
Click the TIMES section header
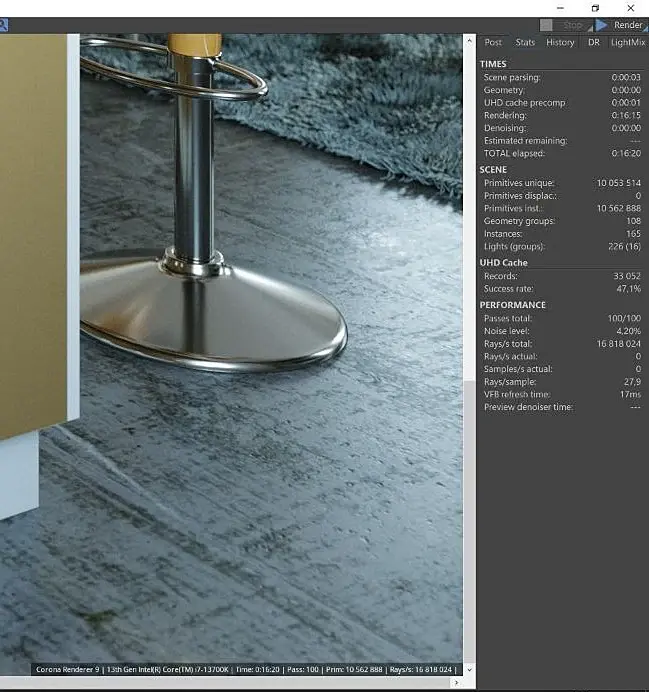click(x=493, y=64)
